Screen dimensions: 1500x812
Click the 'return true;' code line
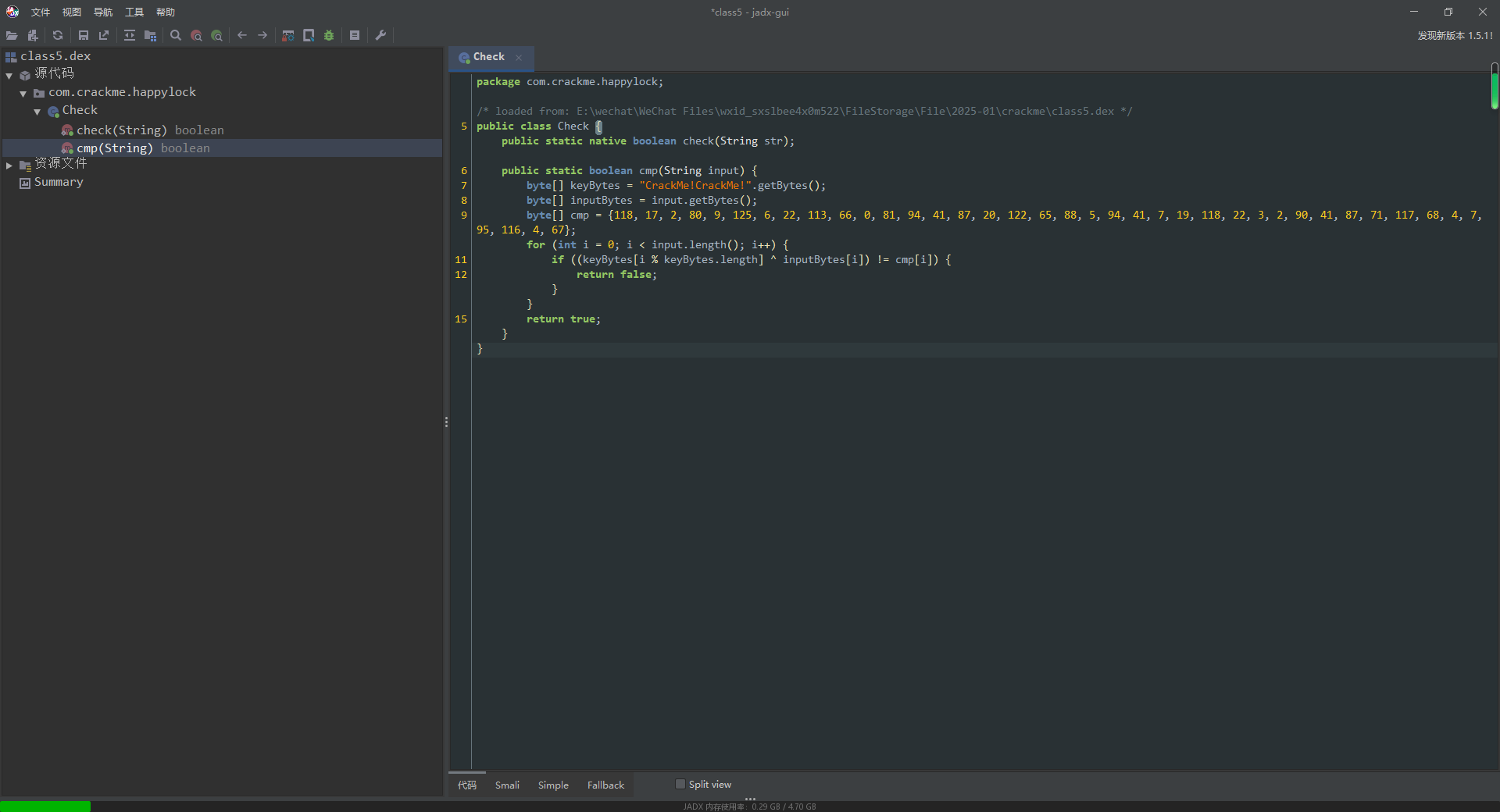[563, 319]
